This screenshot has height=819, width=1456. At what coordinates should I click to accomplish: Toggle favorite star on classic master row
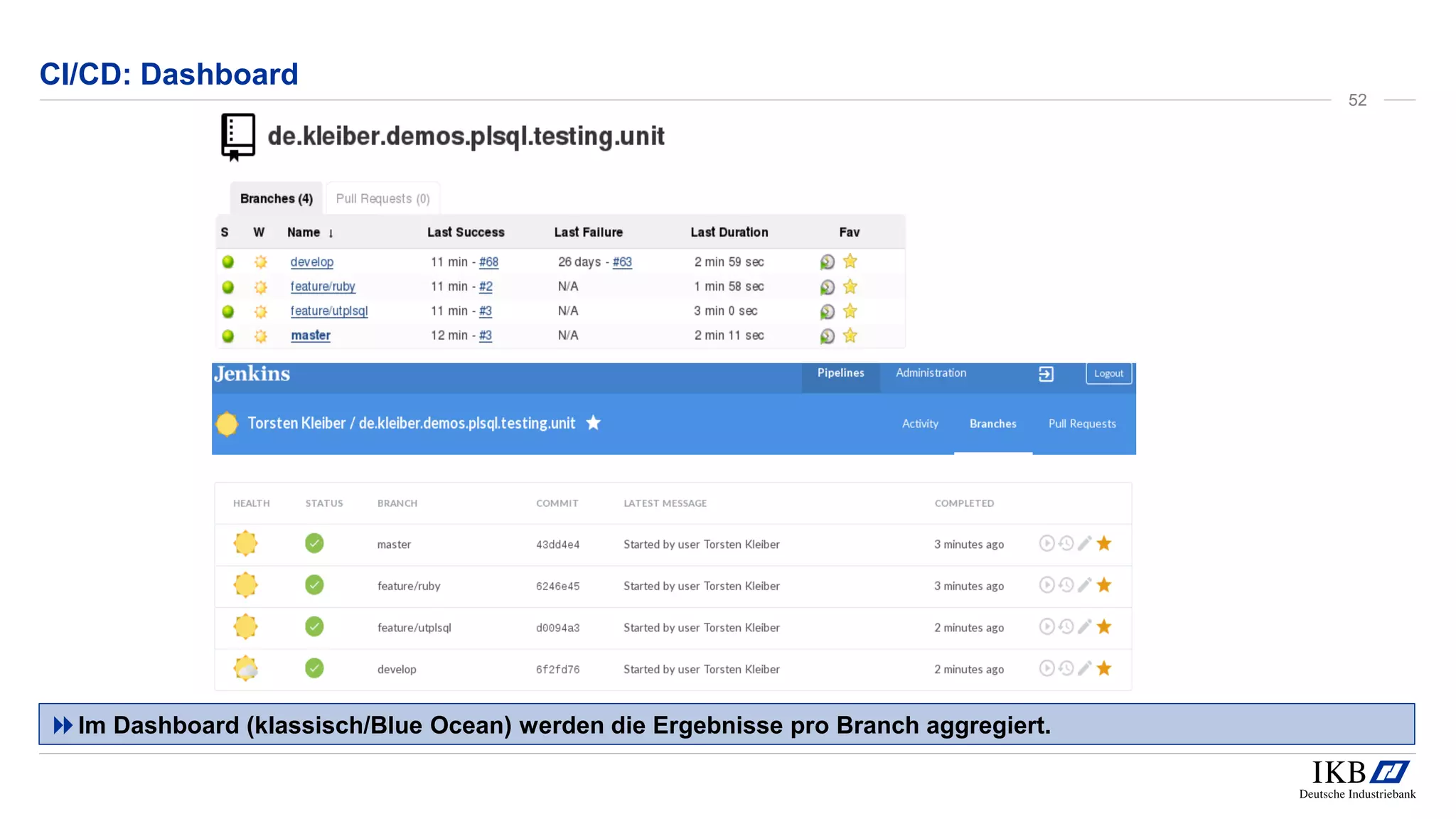[850, 335]
